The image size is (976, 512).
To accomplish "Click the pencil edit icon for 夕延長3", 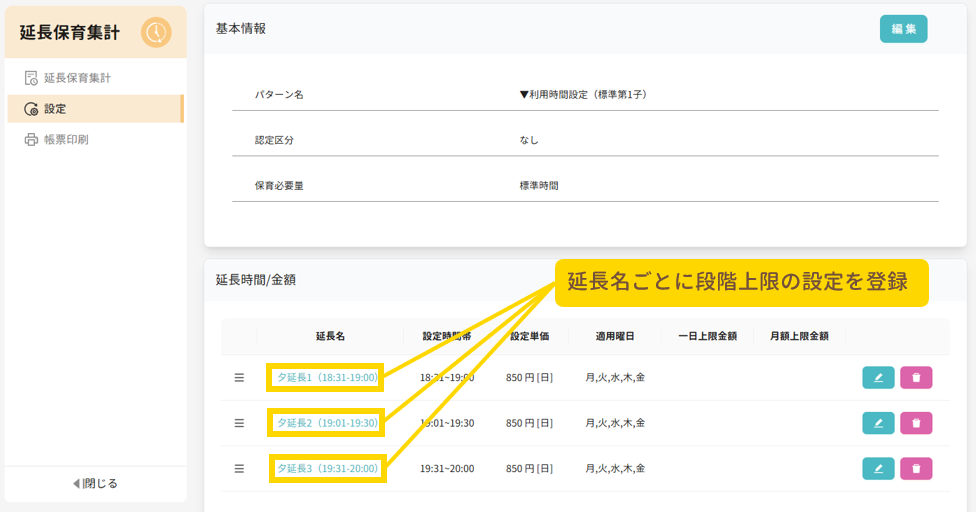I will (878, 468).
